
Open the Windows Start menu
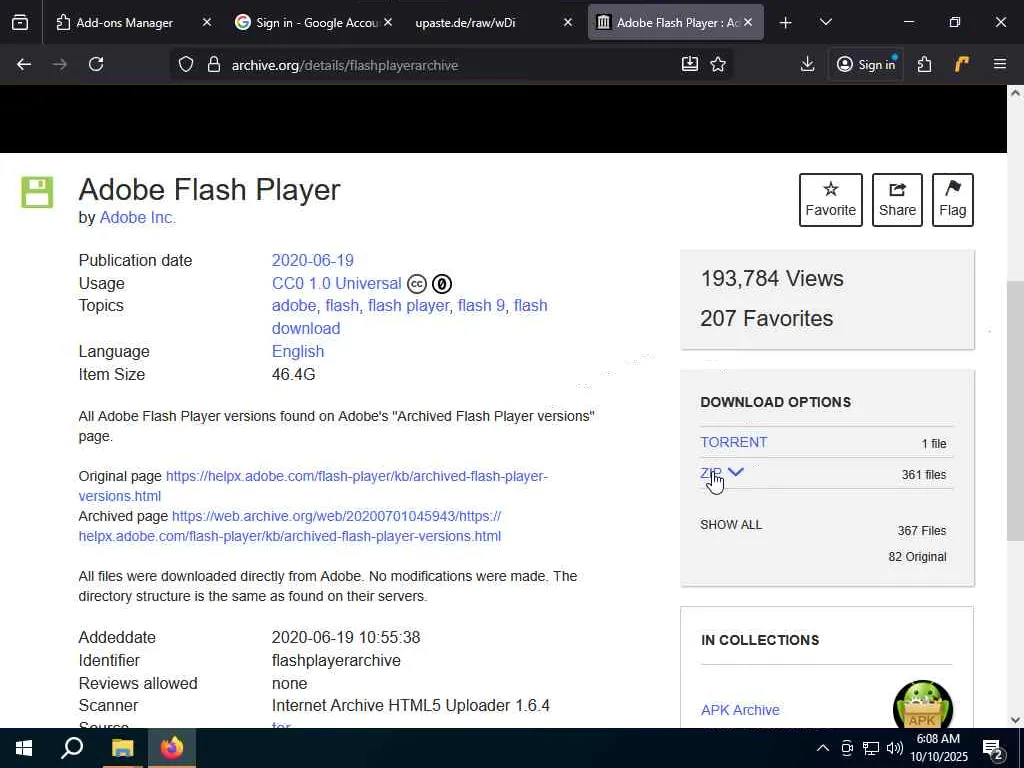(x=24, y=748)
